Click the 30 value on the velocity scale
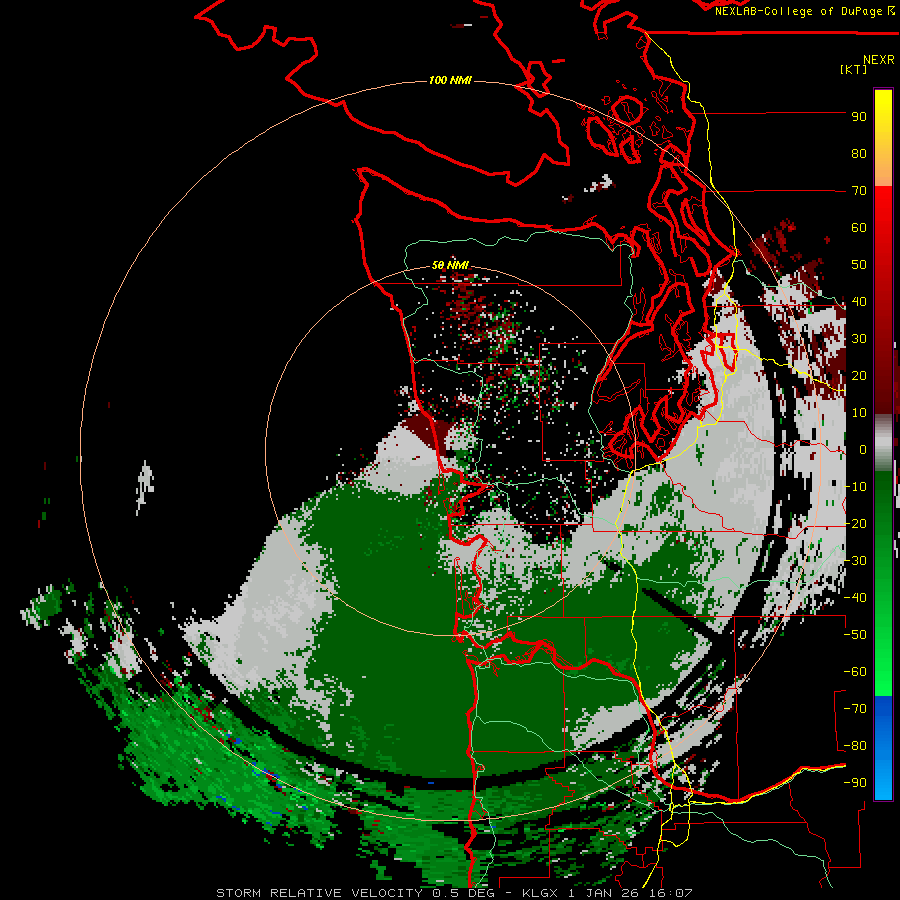This screenshot has width=900, height=900. [859, 339]
